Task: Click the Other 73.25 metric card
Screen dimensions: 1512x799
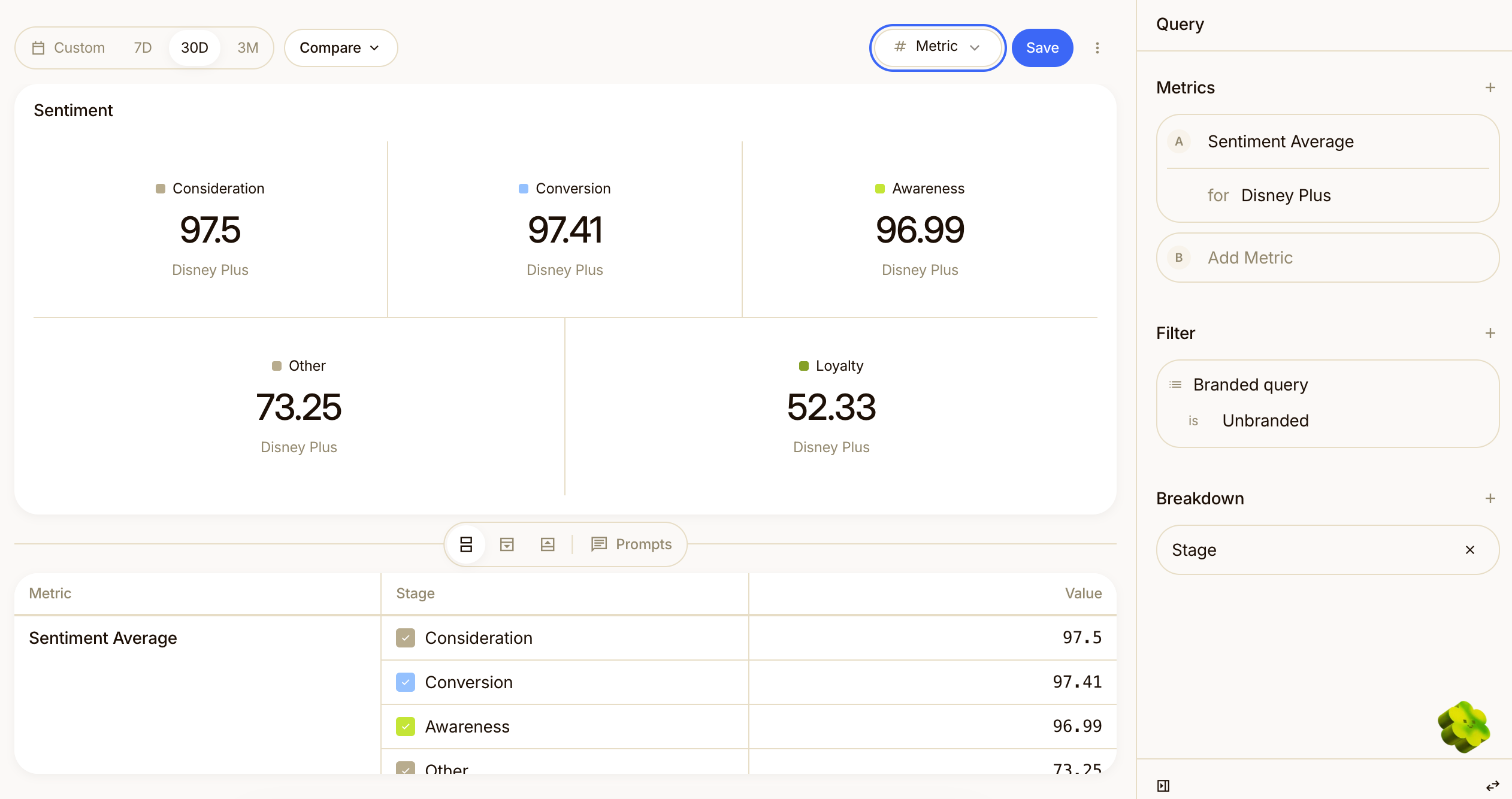Action: 299,407
